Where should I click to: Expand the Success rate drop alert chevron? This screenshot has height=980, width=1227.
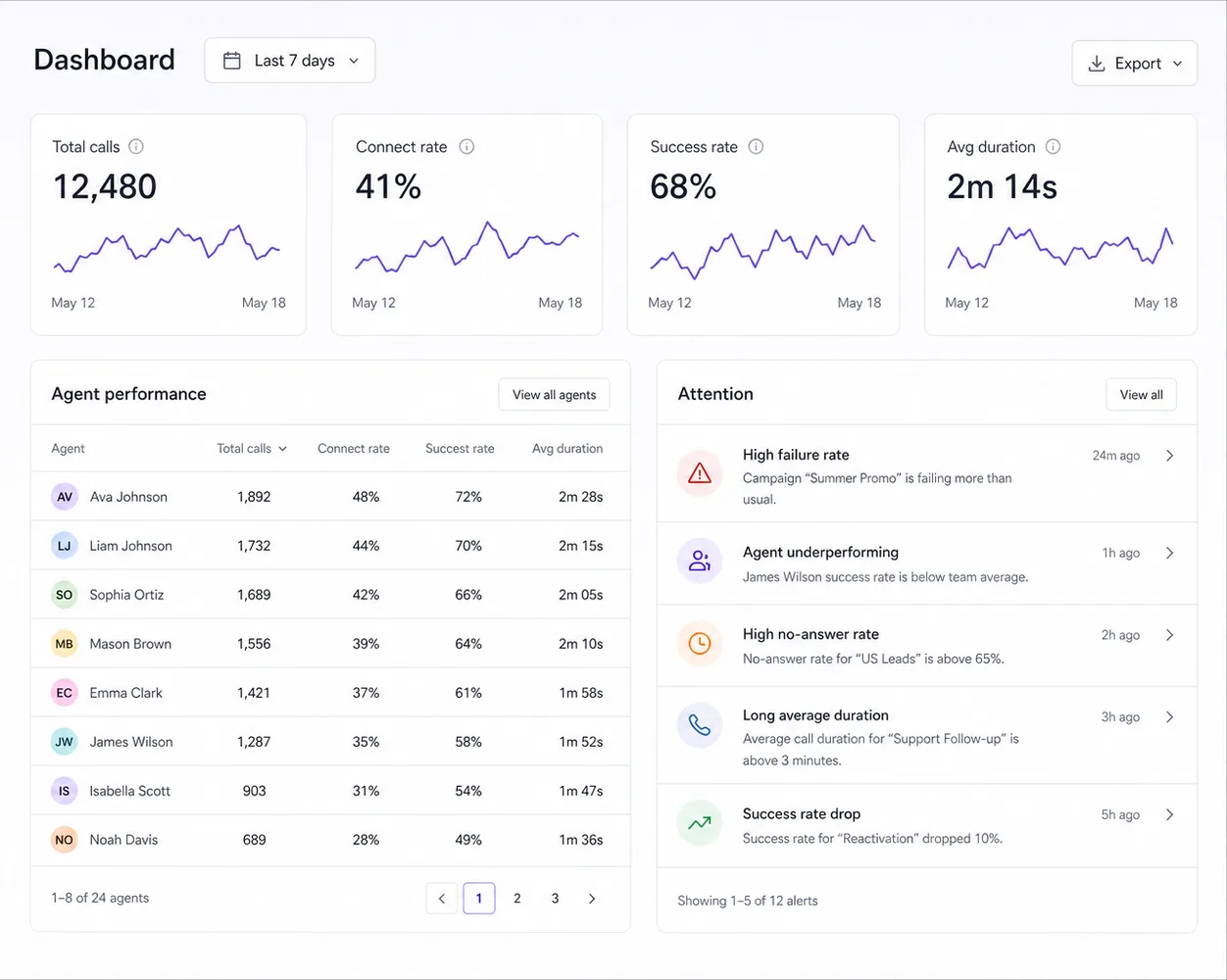pyautogui.click(x=1169, y=814)
